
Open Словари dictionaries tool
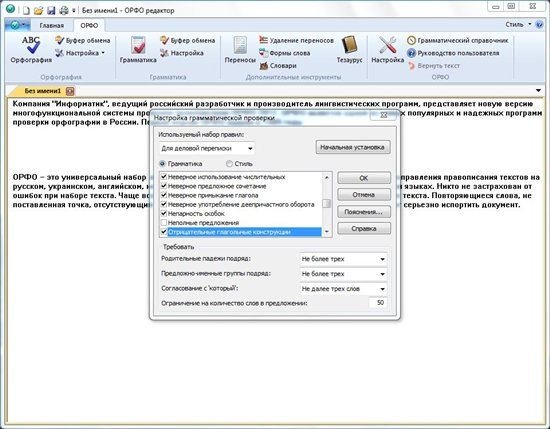(x=278, y=66)
